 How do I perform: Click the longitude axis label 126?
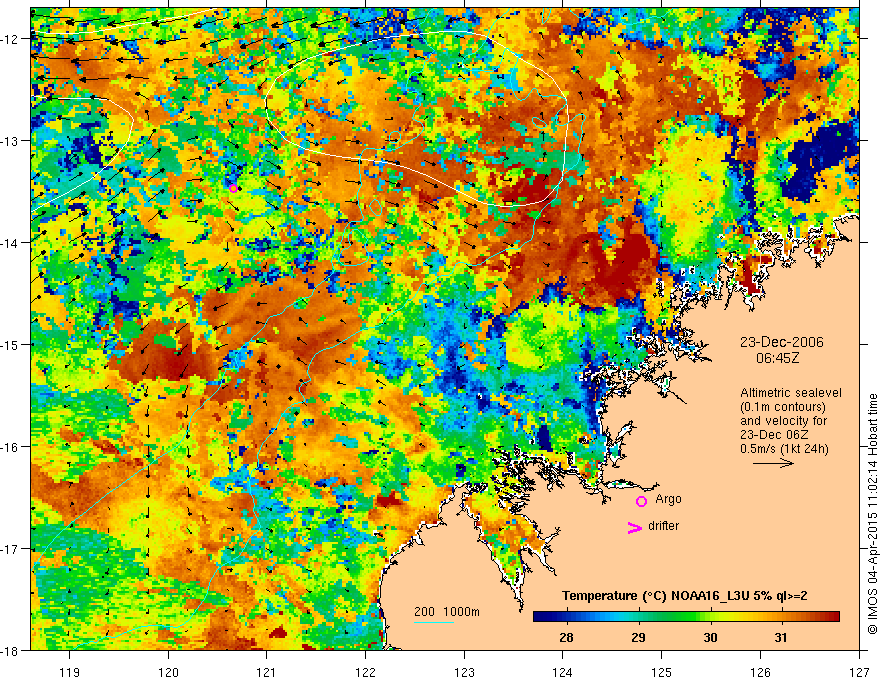760,672
